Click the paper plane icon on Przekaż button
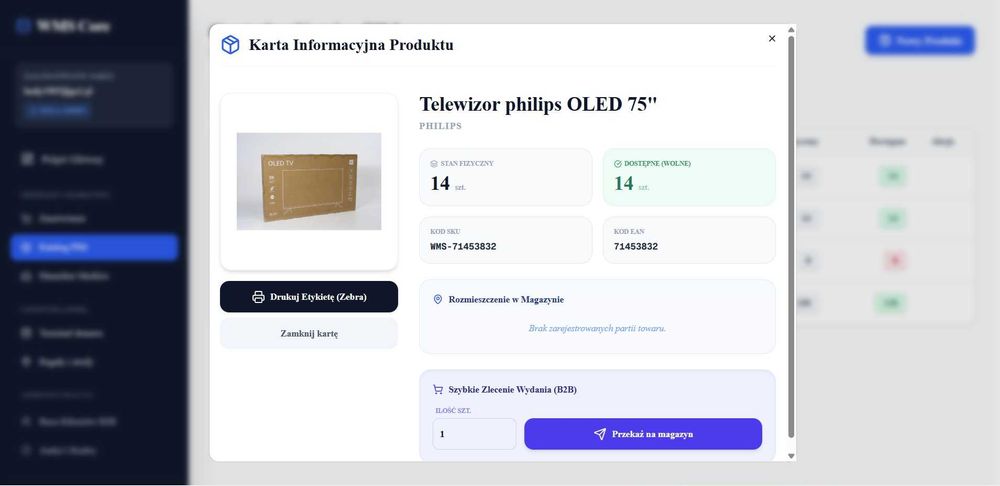1000x486 pixels. (x=599, y=434)
